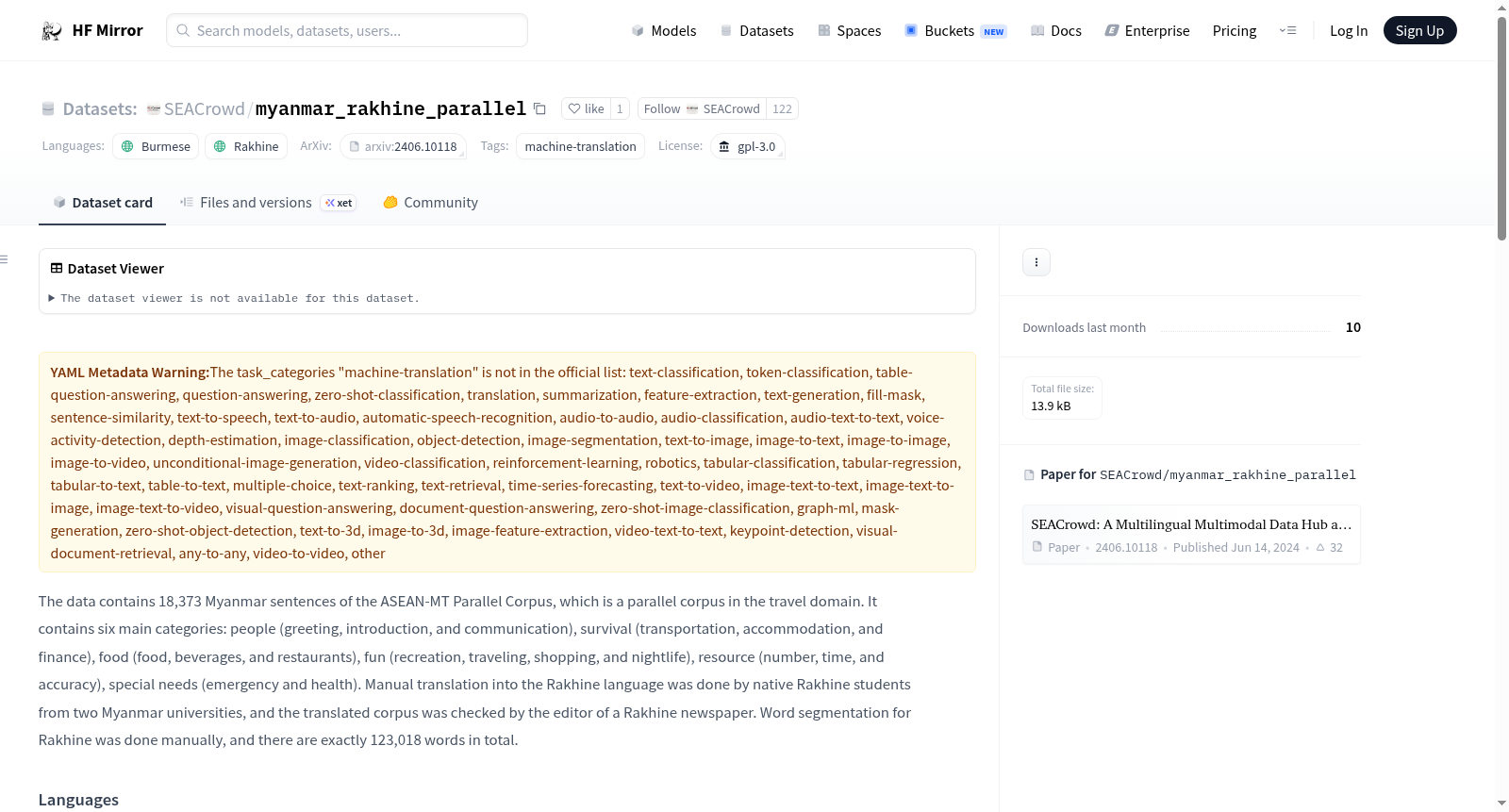
Task: Click the three-dot options button in sidebar
Action: pyautogui.click(x=1036, y=262)
